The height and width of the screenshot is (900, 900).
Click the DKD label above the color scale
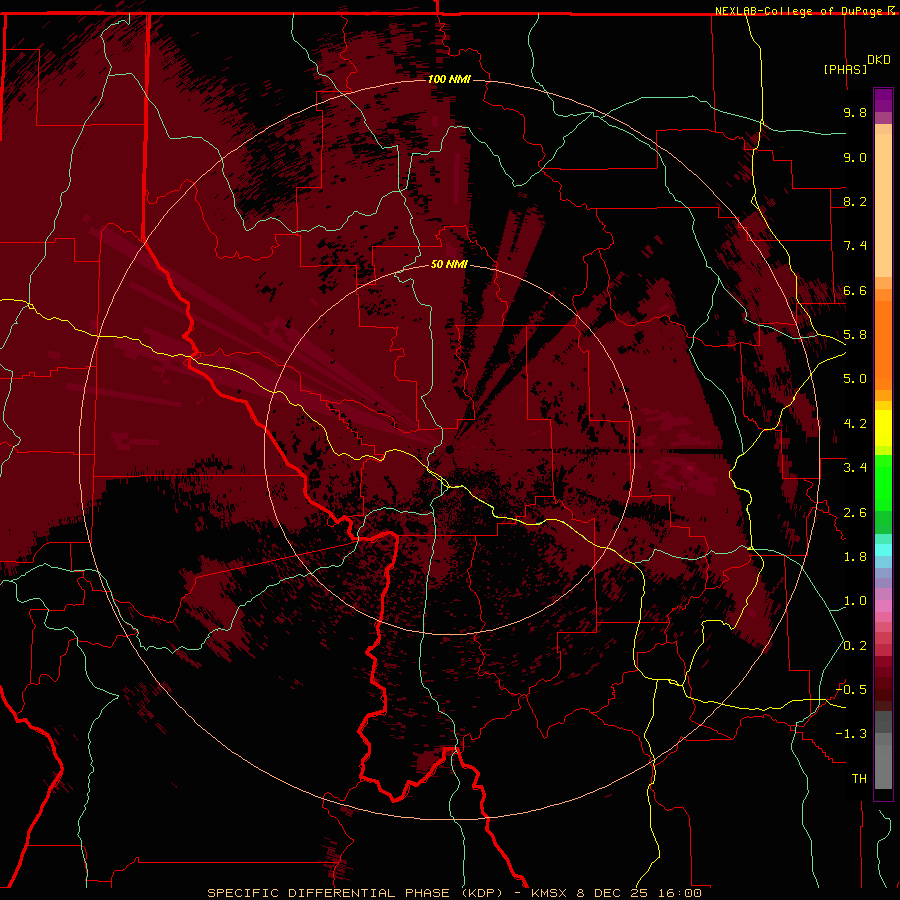(879, 60)
